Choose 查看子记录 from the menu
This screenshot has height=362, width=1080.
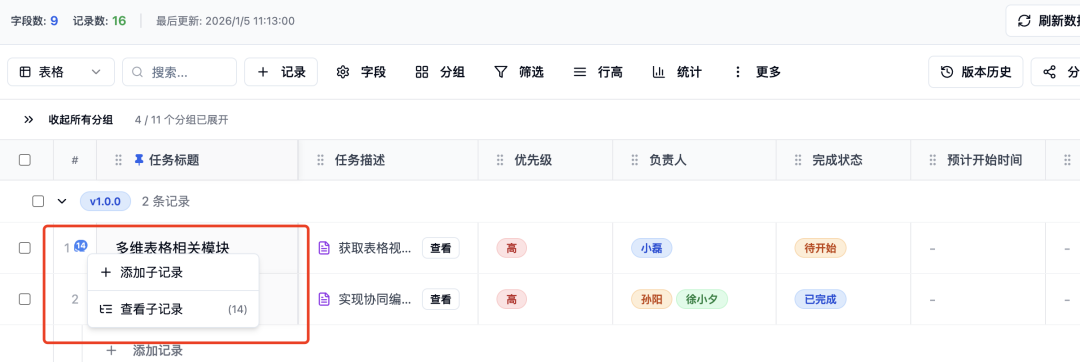tap(173, 310)
